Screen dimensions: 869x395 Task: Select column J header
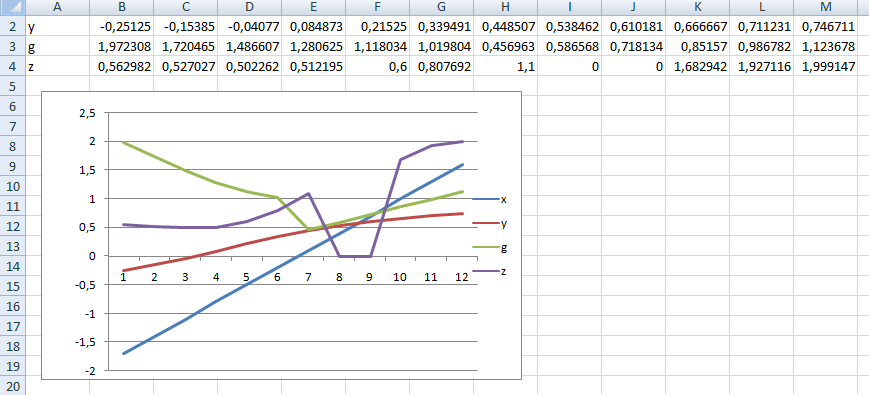coord(633,7)
